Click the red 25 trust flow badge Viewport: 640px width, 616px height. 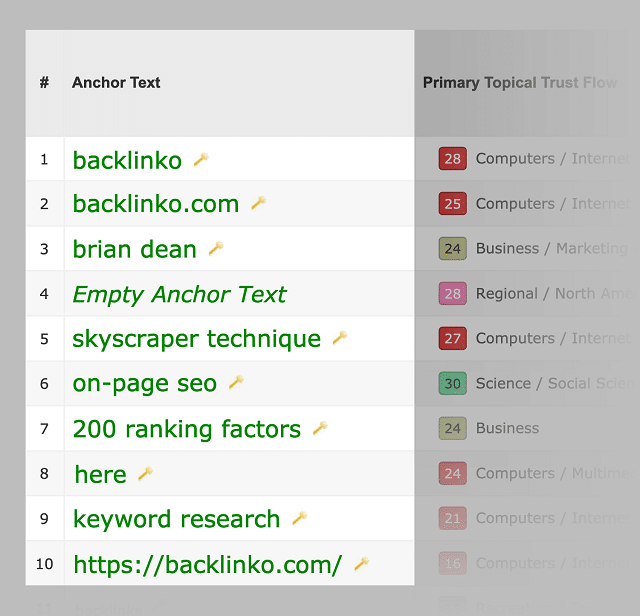[x=453, y=203]
